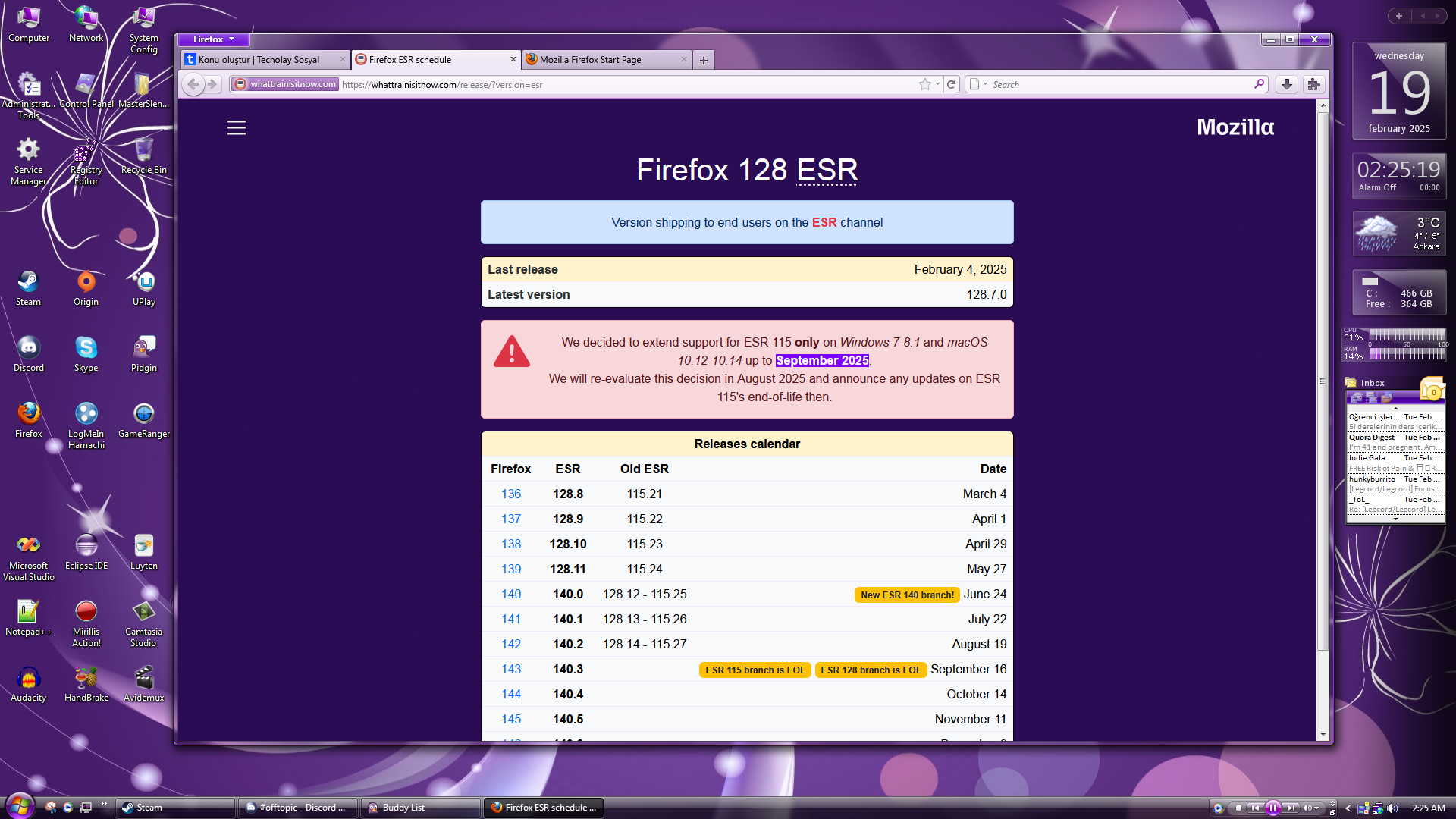Open the Steam desktop shortcut

pyautogui.click(x=28, y=289)
